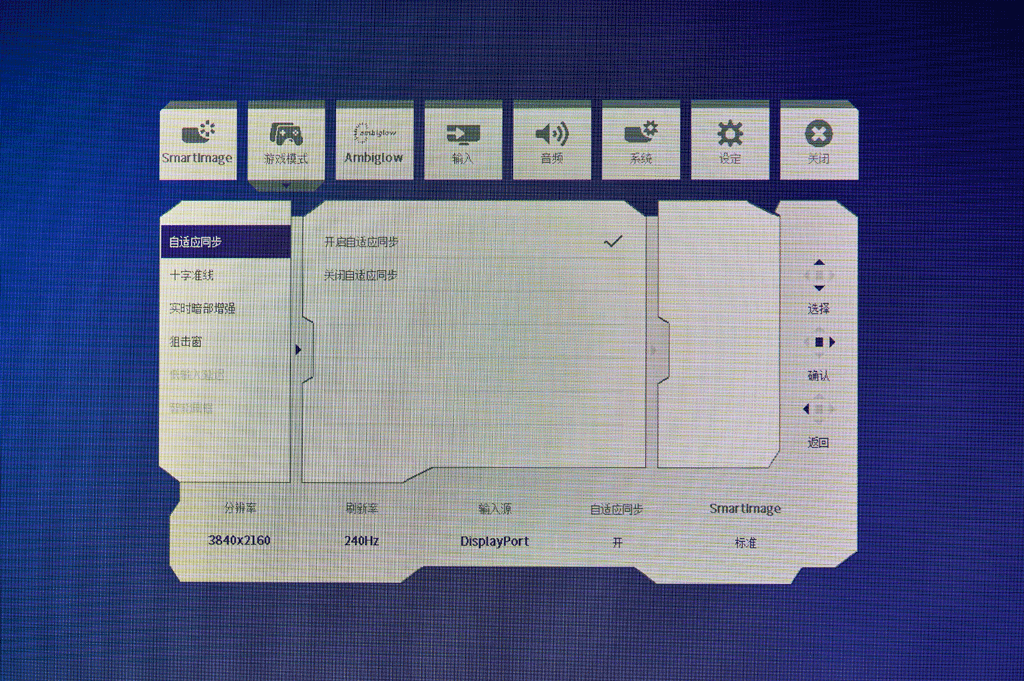Click the DisplayPort input value
This screenshot has height=681, width=1024.
click(x=494, y=541)
